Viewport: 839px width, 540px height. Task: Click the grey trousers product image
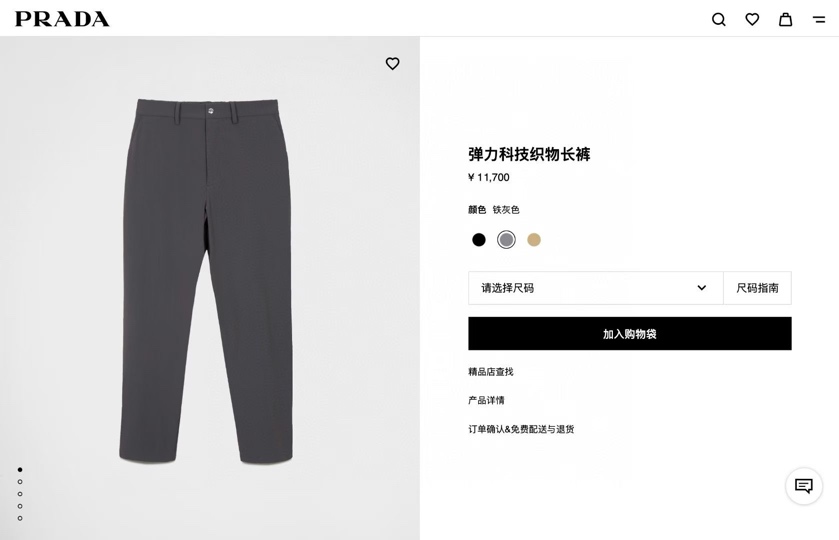click(206, 281)
